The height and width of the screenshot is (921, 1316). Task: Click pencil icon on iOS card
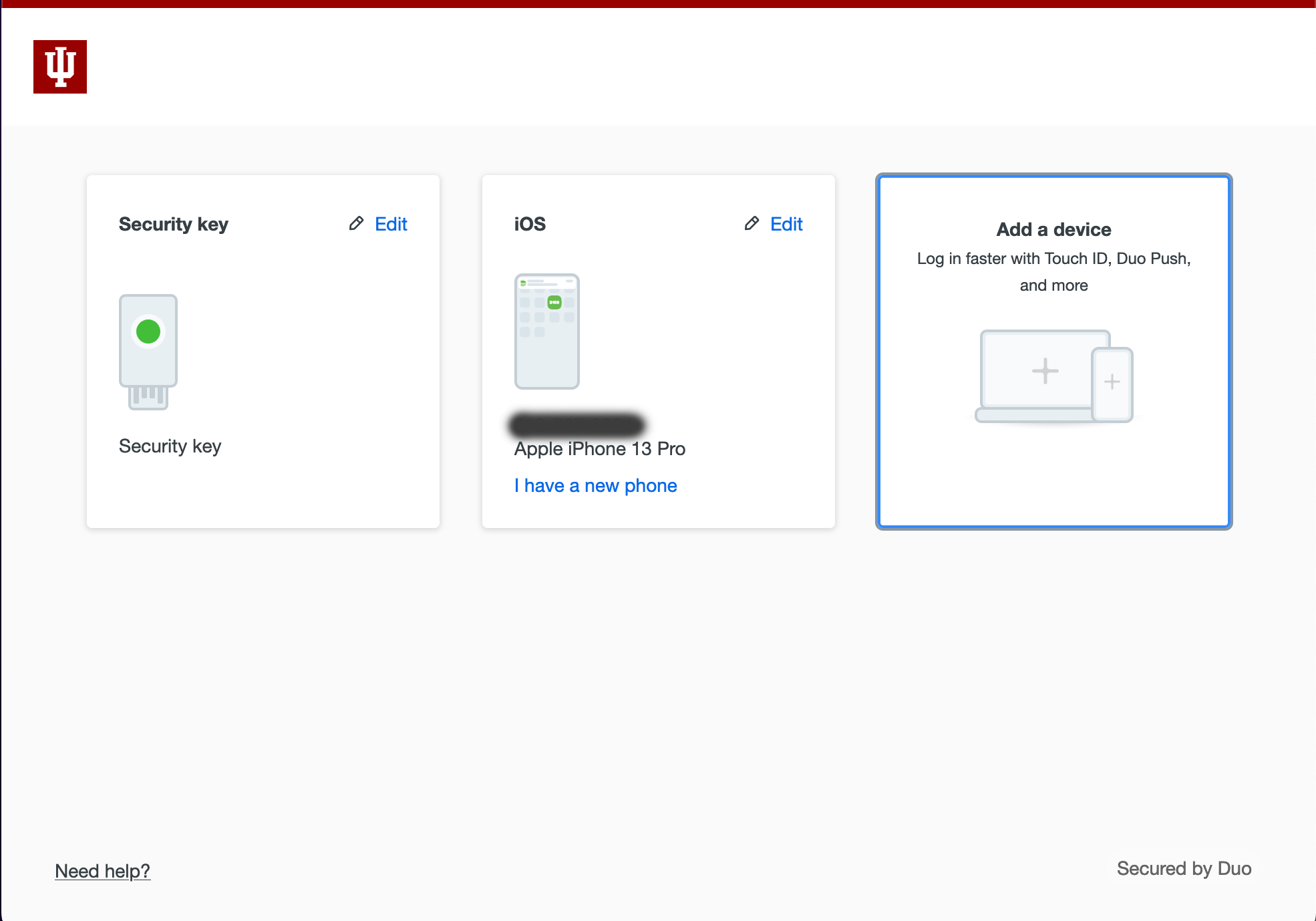coord(752,224)
